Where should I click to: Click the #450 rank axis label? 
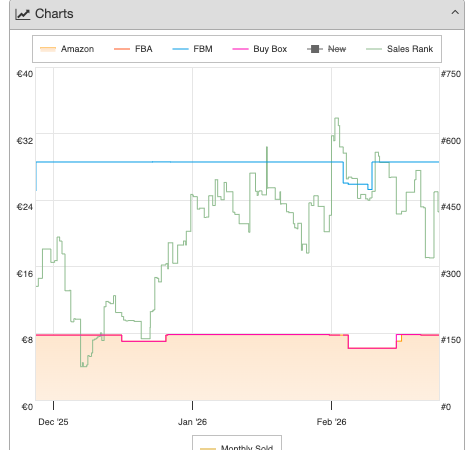(451, 207)
